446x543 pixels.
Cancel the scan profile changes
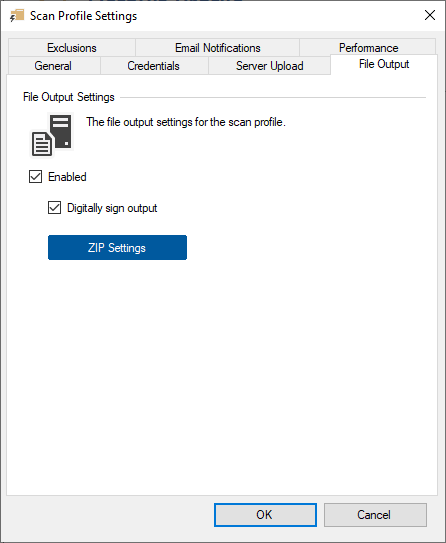375,515
